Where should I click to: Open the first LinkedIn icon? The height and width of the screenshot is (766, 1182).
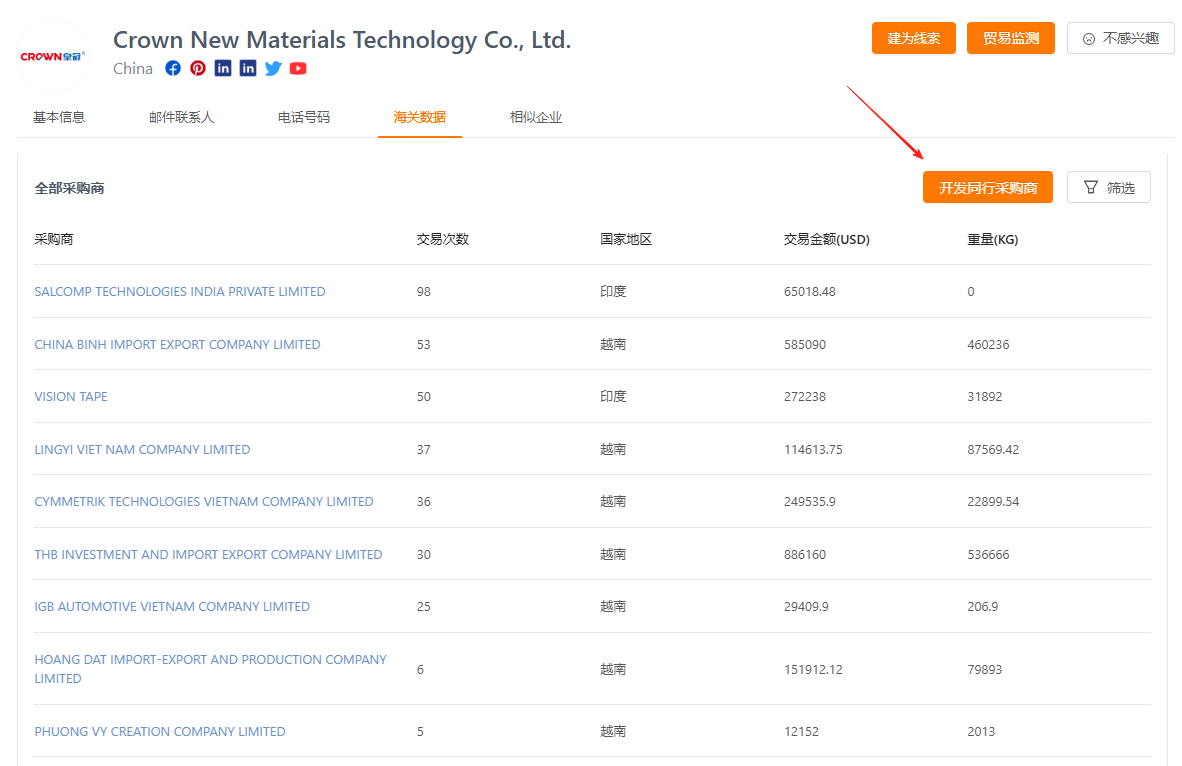click(223, 69)
